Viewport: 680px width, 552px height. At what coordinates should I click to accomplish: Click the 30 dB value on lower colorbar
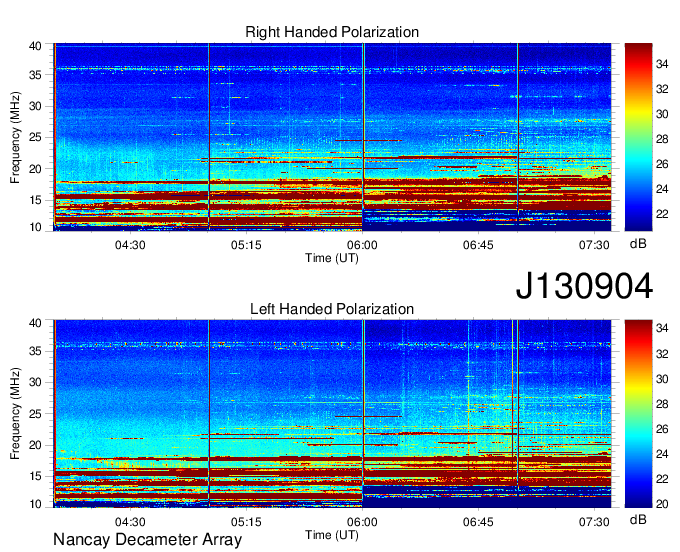(x=662, y=379)
